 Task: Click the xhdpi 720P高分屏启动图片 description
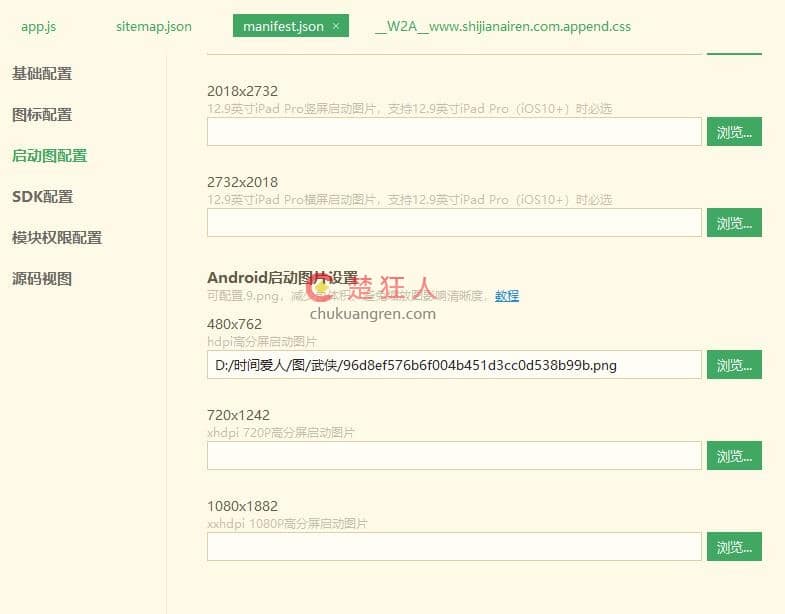tap(281, 433)
